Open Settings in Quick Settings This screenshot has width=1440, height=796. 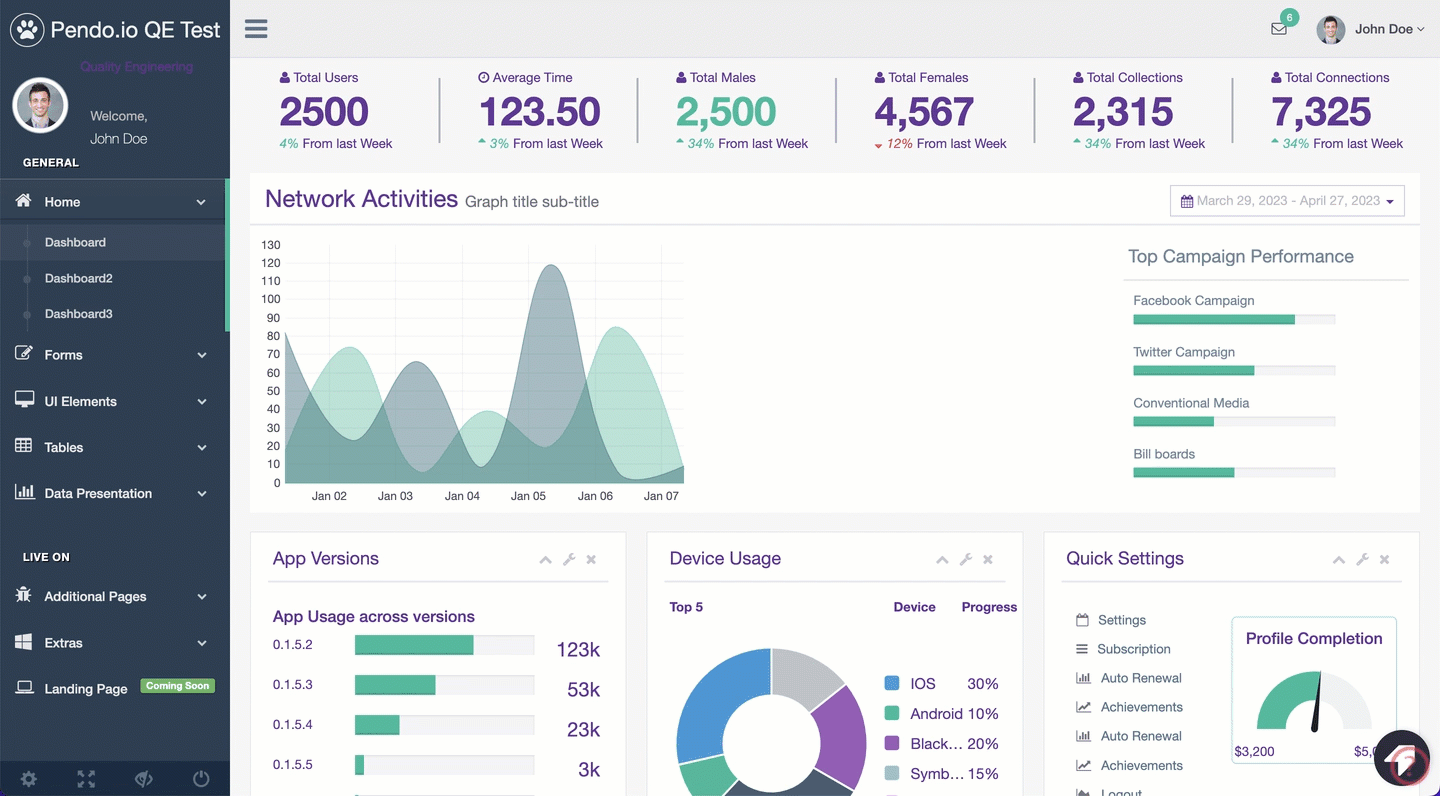[1122, 620]
